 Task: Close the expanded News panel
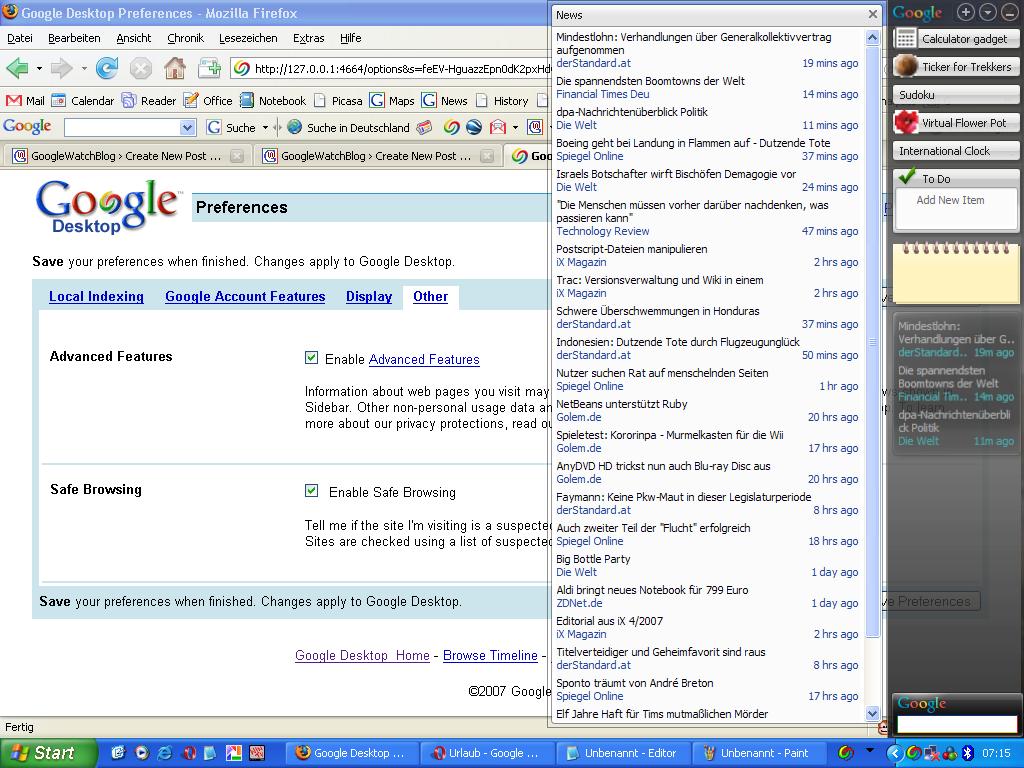click(x=872, y=14)
